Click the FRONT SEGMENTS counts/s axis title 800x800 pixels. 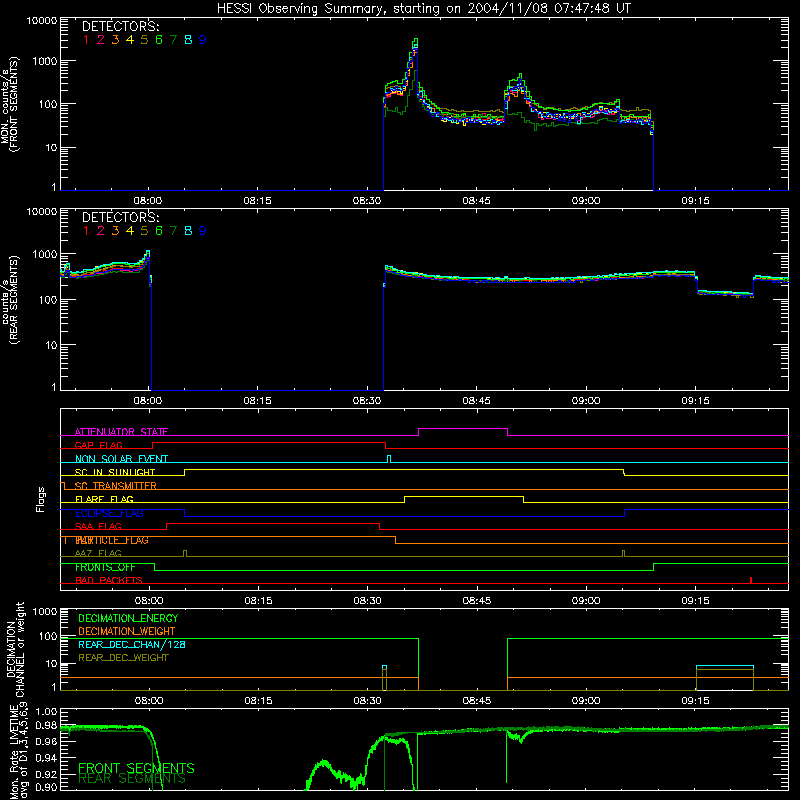tap(10, 104)
